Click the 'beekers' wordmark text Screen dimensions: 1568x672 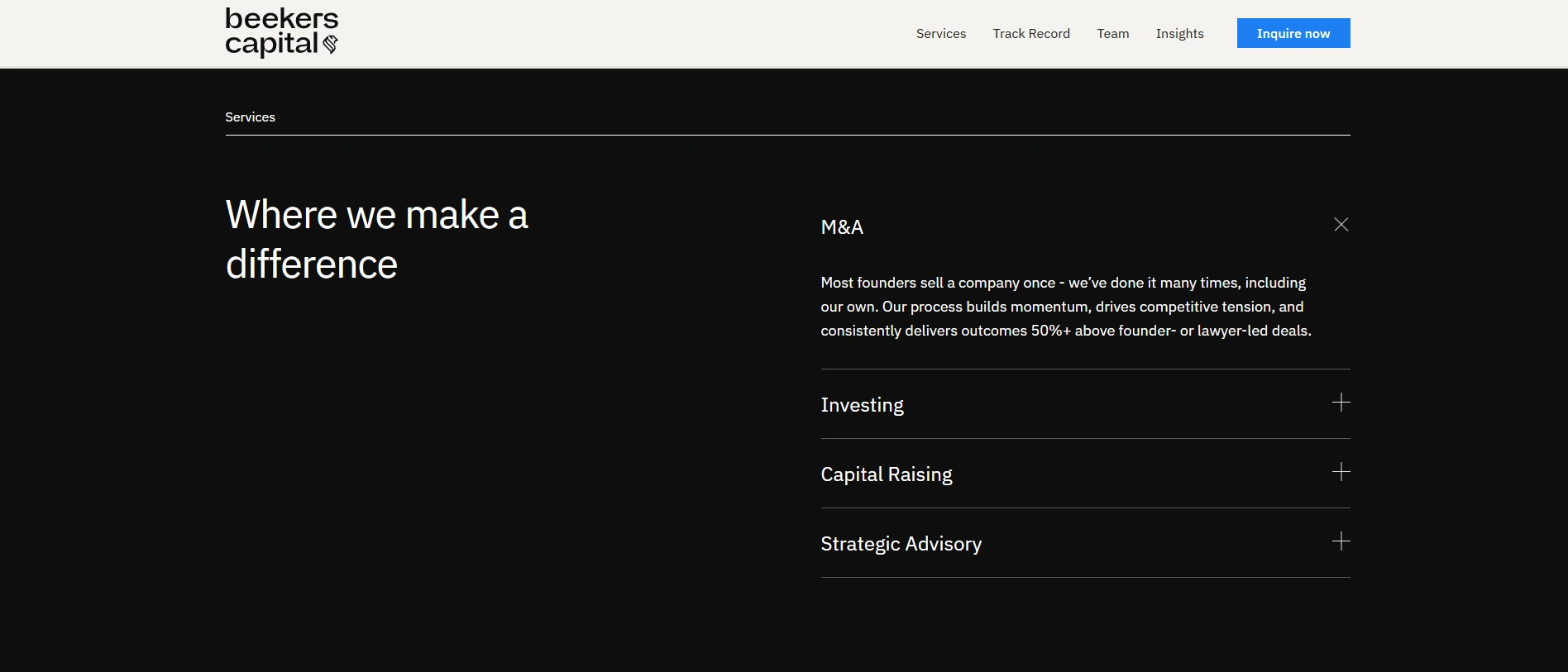click(282, 18)
